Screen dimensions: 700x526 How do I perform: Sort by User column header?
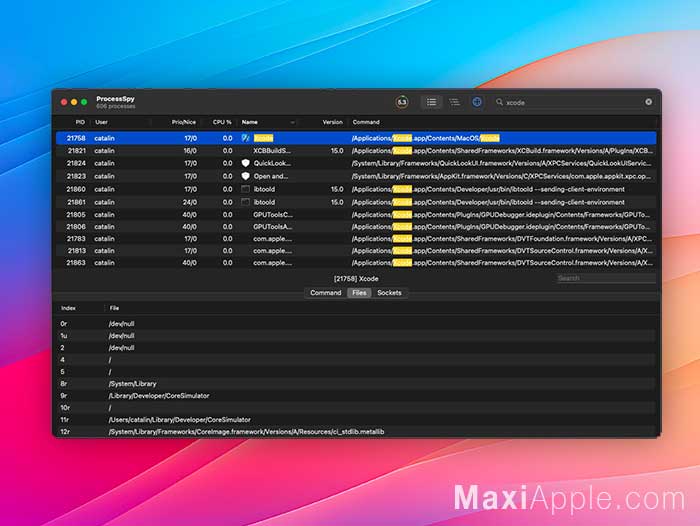pos(101,122)
